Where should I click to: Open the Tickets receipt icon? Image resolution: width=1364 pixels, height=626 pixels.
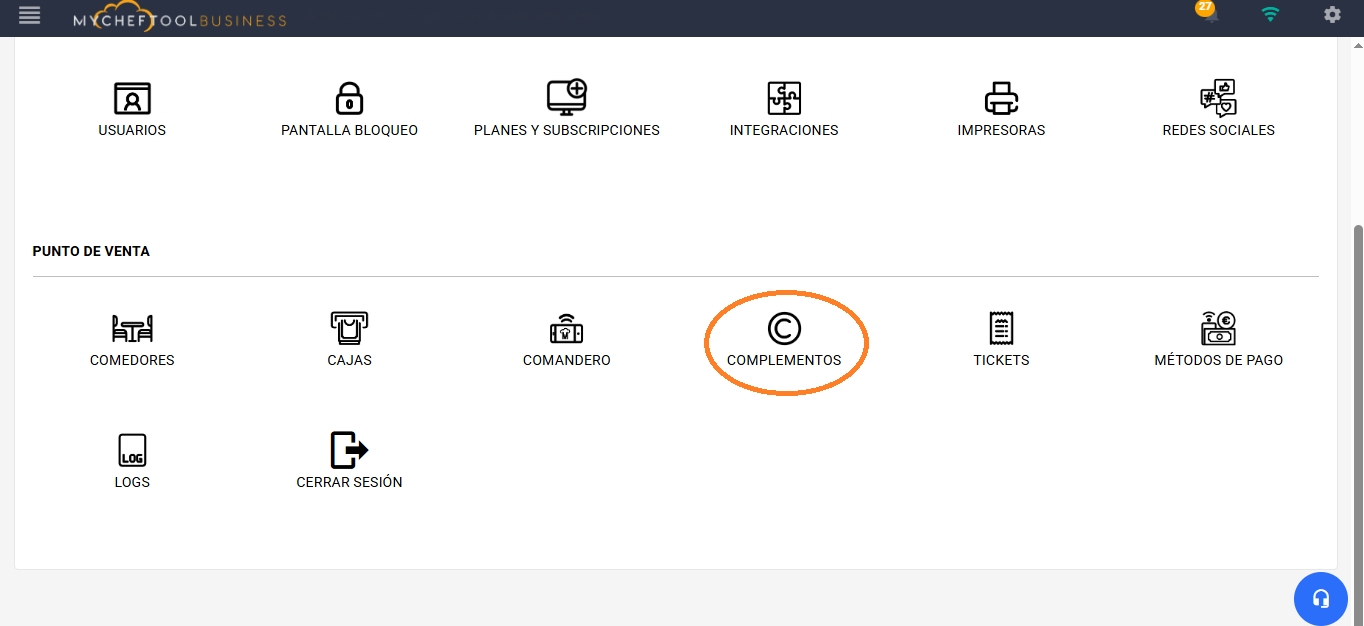(x=1001, y=329)
